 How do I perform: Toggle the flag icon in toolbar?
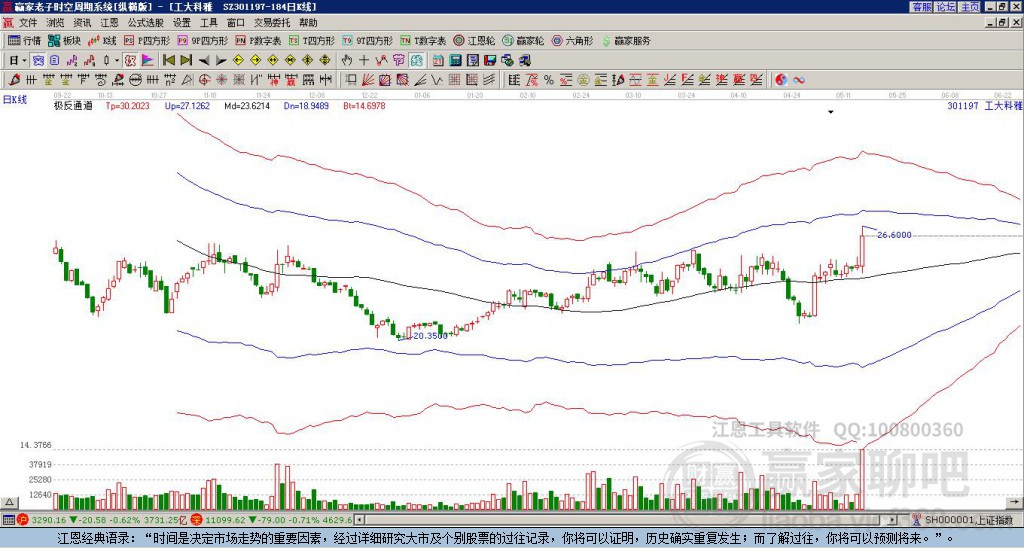(148, 61)
